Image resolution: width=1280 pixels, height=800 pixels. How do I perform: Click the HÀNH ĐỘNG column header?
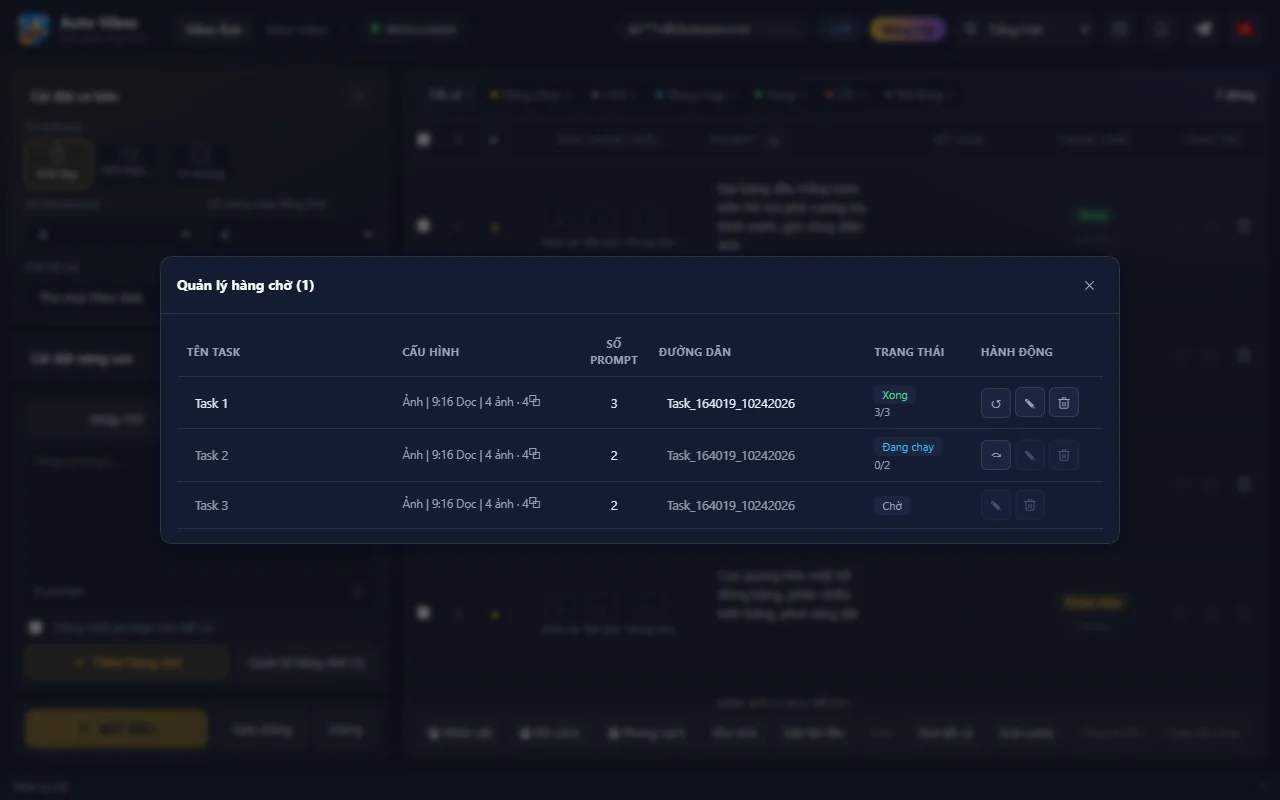tap(1017, 352)
